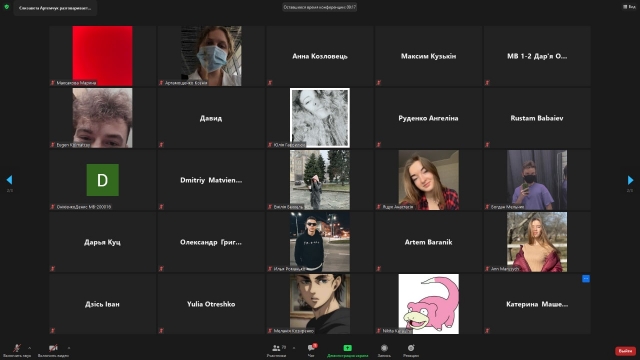
Task: Open the Reactions menu
Action: (x=411, y=350)
